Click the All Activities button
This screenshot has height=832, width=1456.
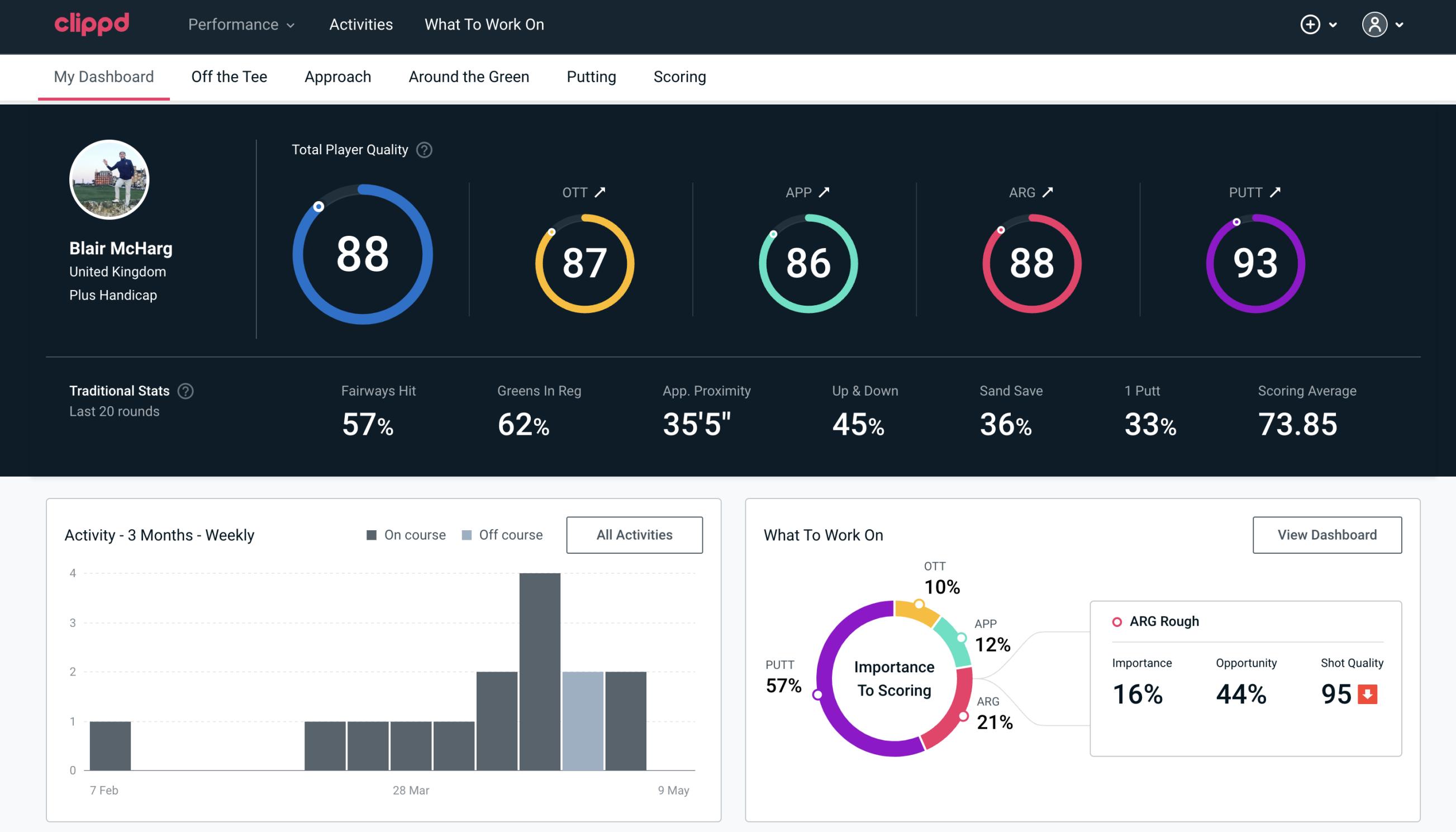(634, 534)
